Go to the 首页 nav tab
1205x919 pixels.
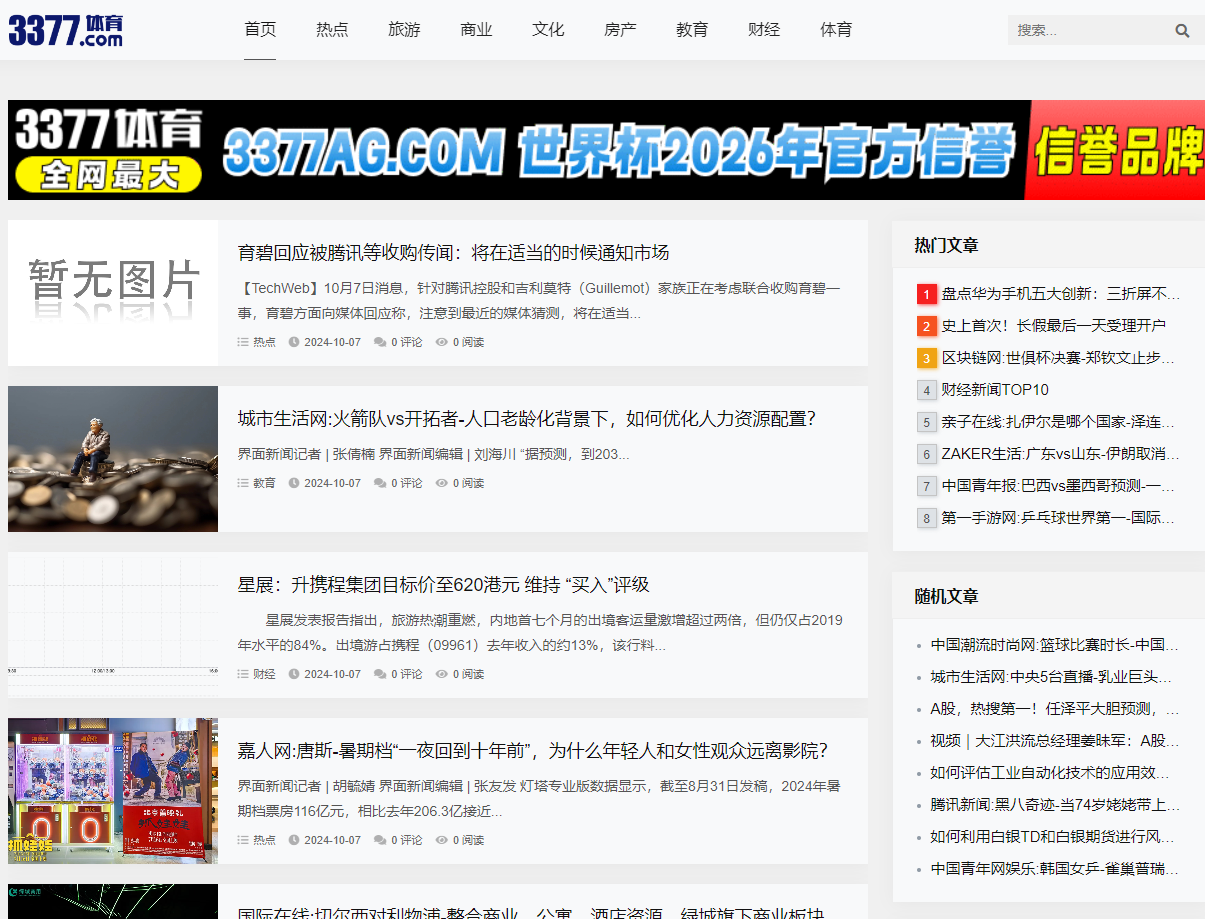260,30
